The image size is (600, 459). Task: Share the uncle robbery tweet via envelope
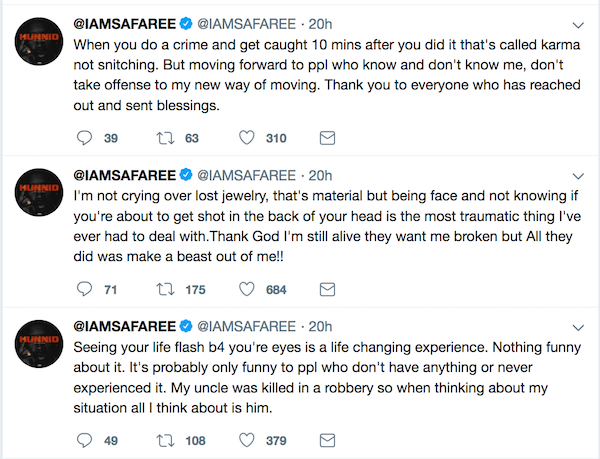[x=327, y=440]
